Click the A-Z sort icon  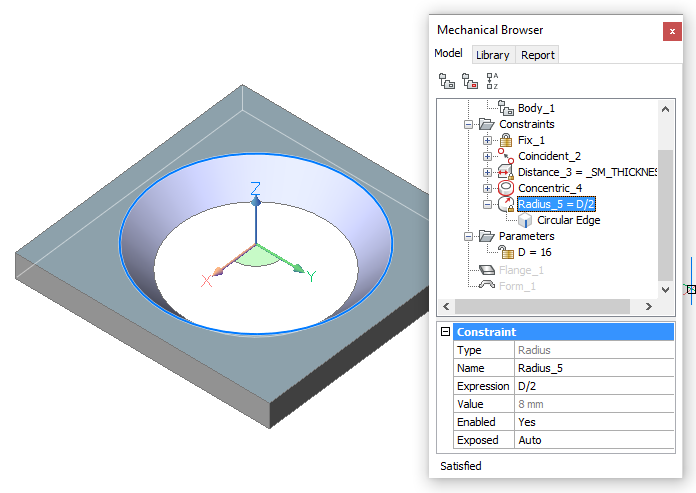(x=491, y=81)
